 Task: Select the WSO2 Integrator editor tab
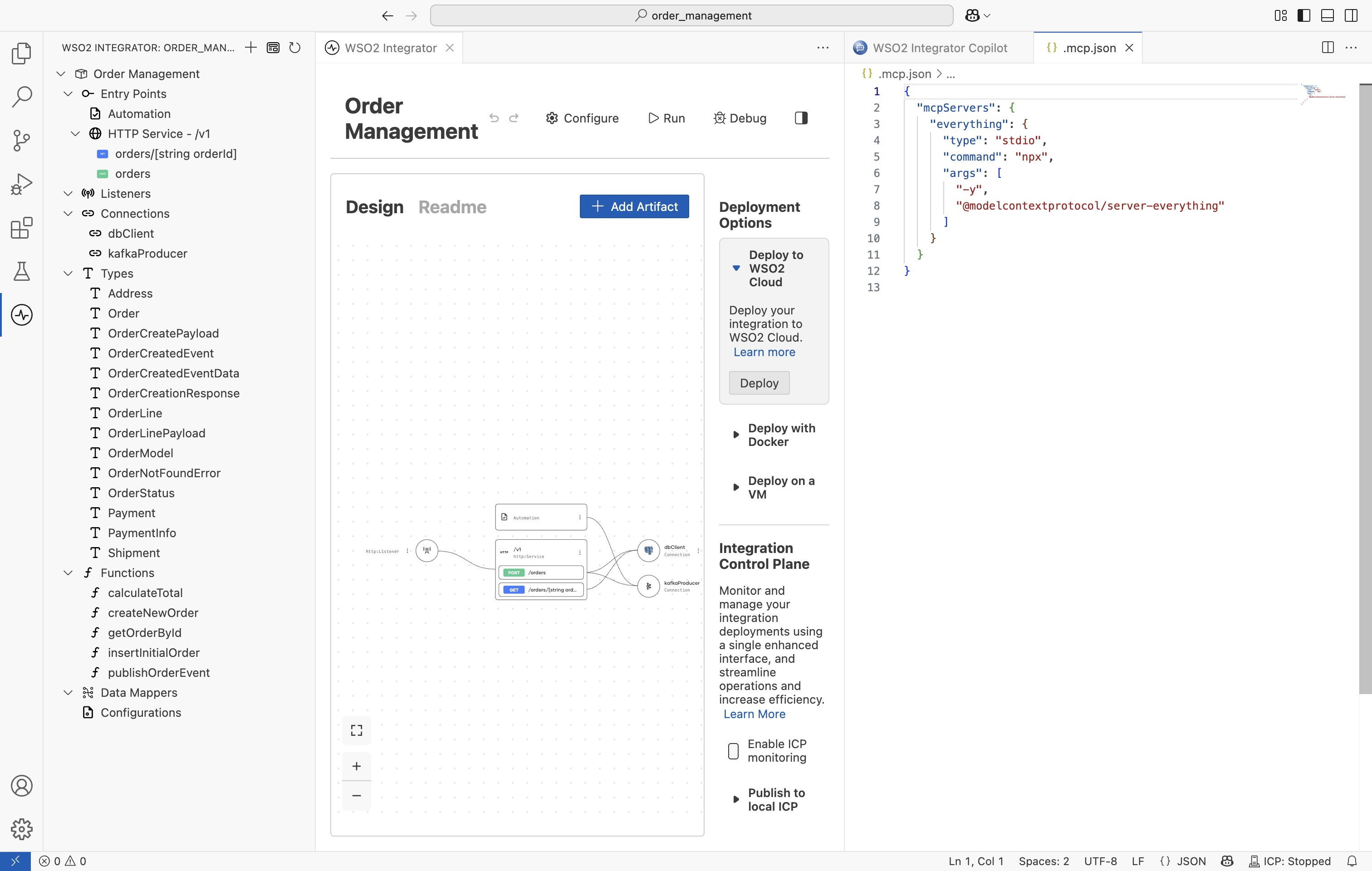[390, 48]
